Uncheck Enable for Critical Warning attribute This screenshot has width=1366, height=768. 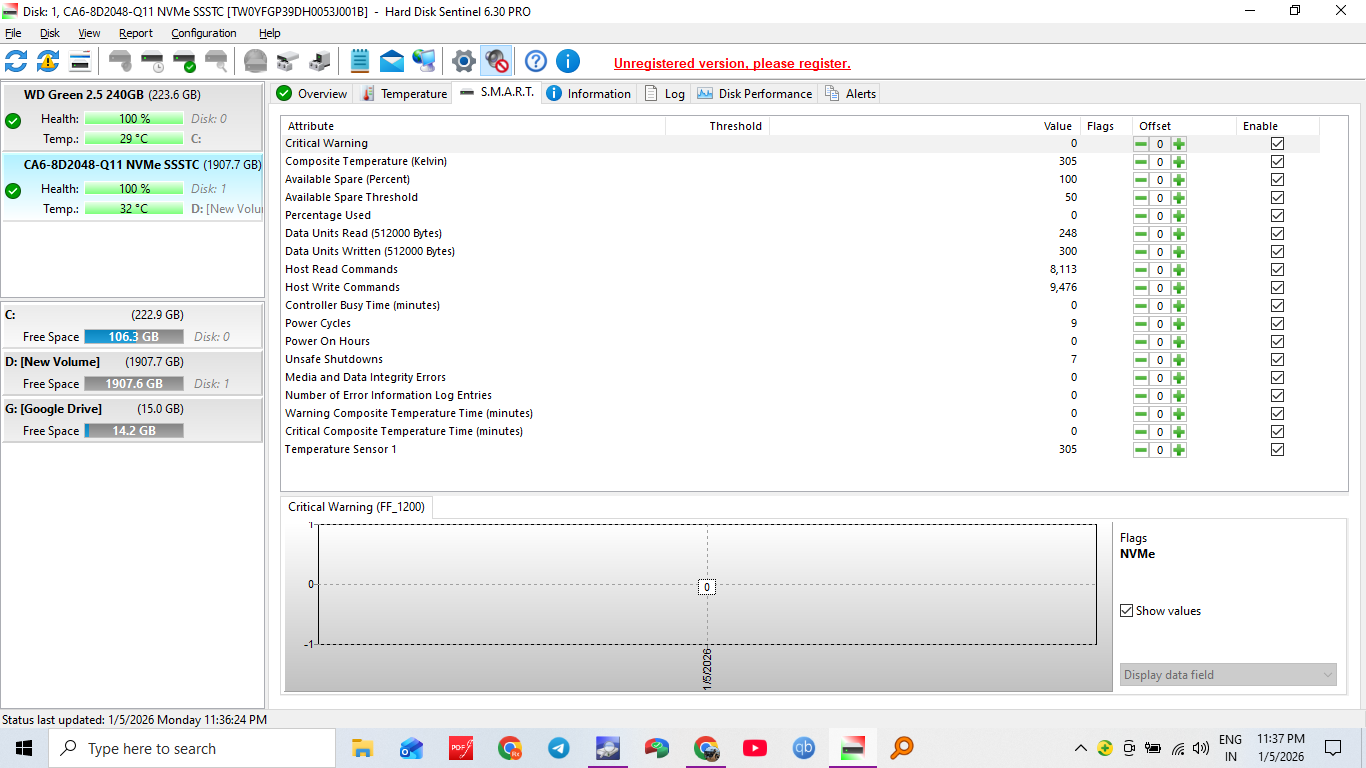(x=1277, y=144)
